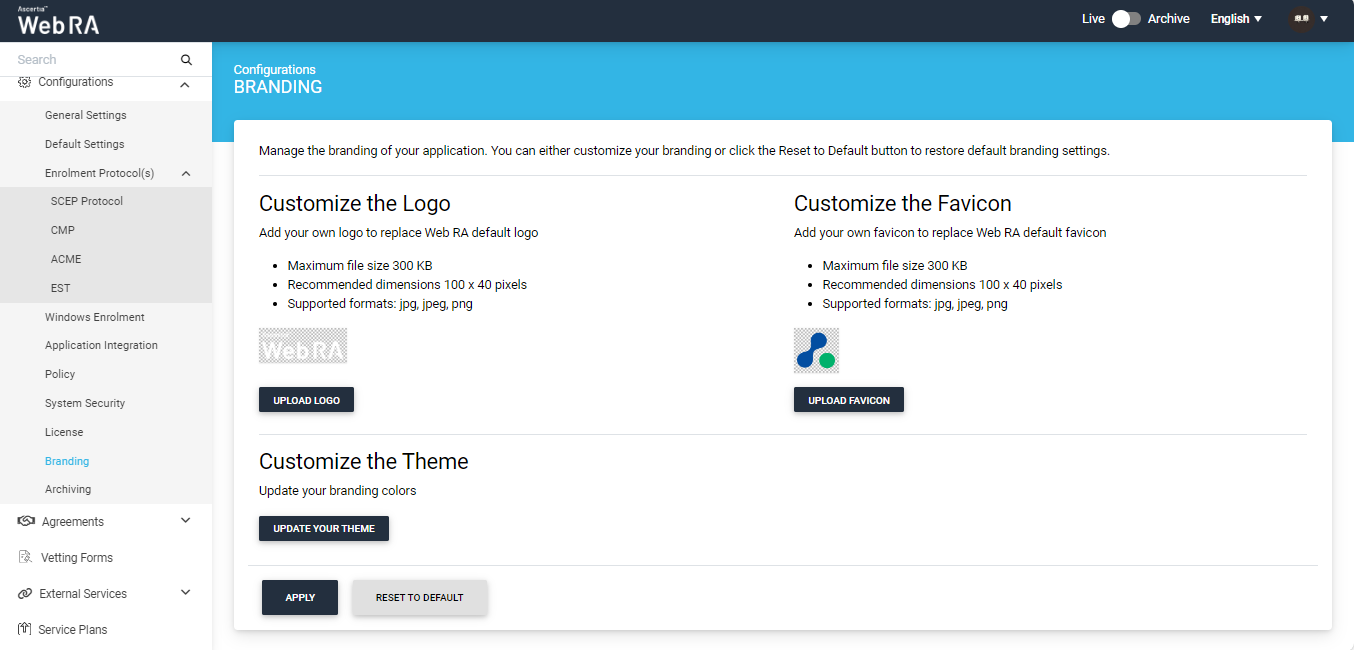Screen dimensions: 1354x650
Task: Toggle the Live/Archive switch
Action: point(1126,19)
